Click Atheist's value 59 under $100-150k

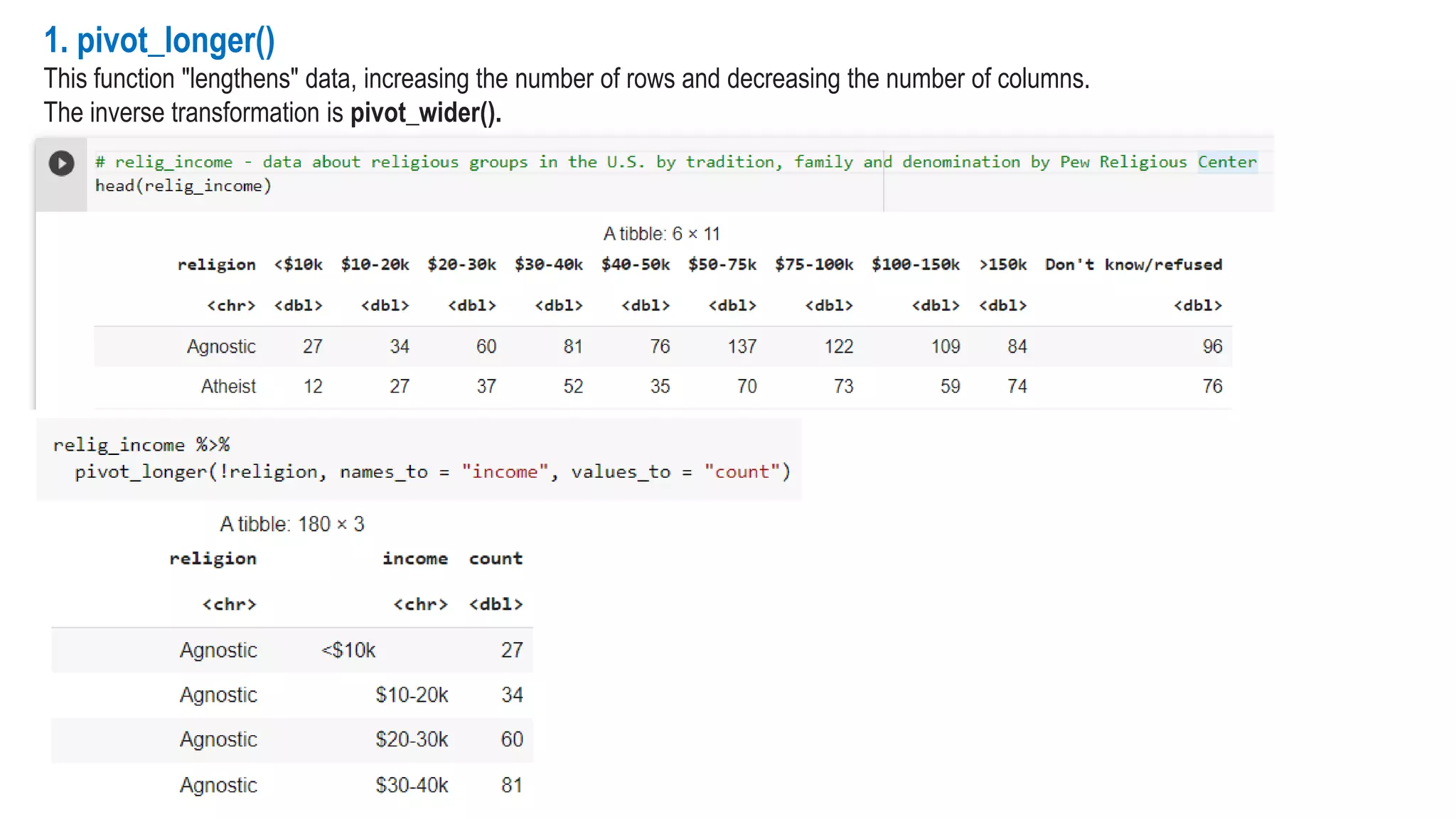[951, 386]
